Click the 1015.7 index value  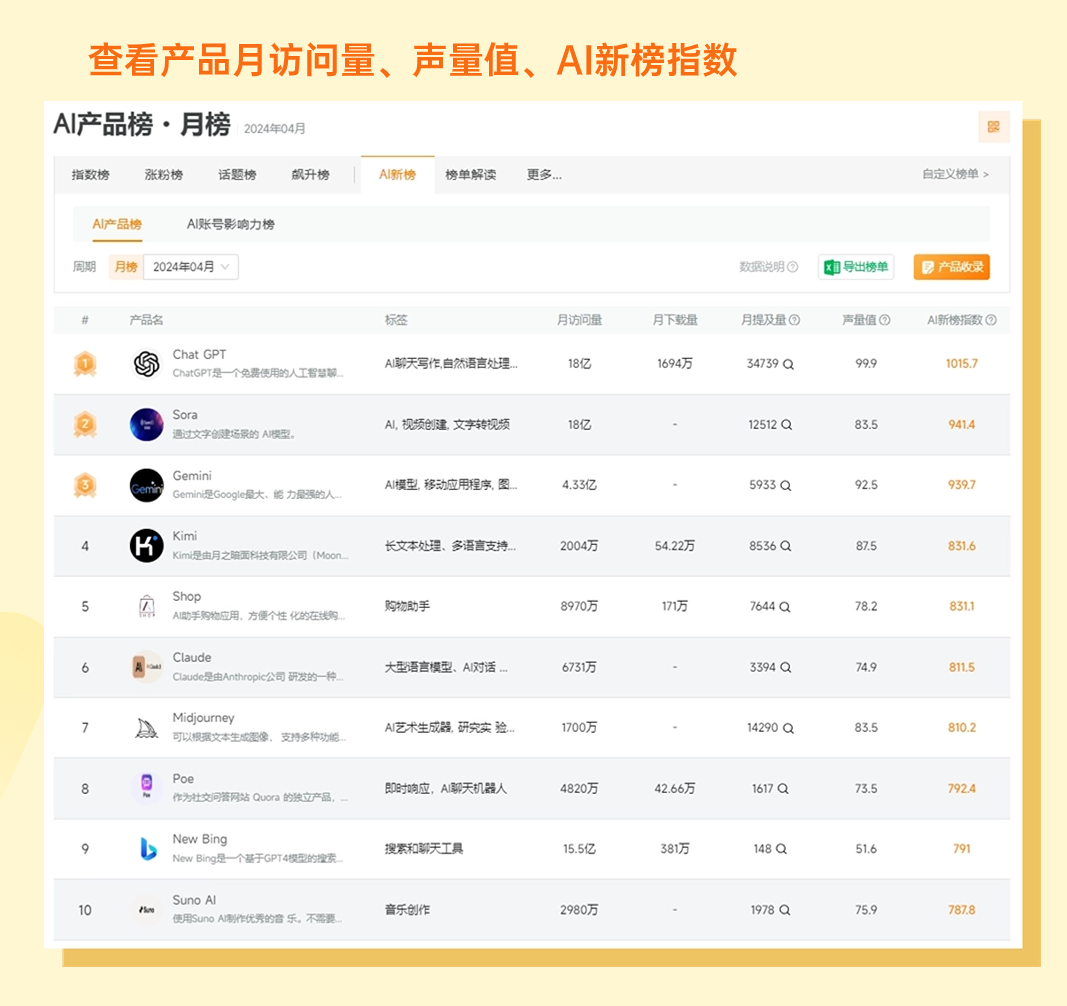(962, 364)
